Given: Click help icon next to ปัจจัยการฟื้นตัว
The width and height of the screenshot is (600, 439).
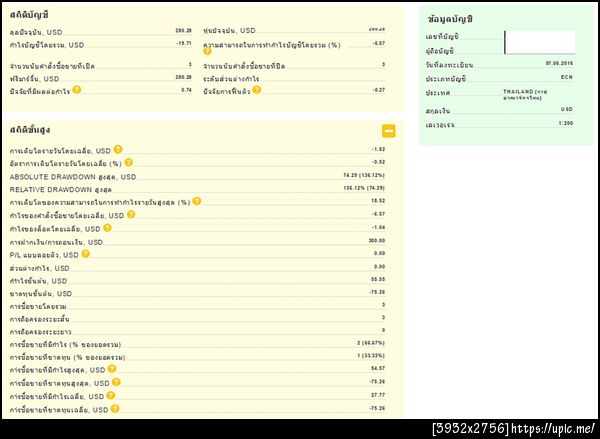Looking at the screenshot, I should [257, 90].
